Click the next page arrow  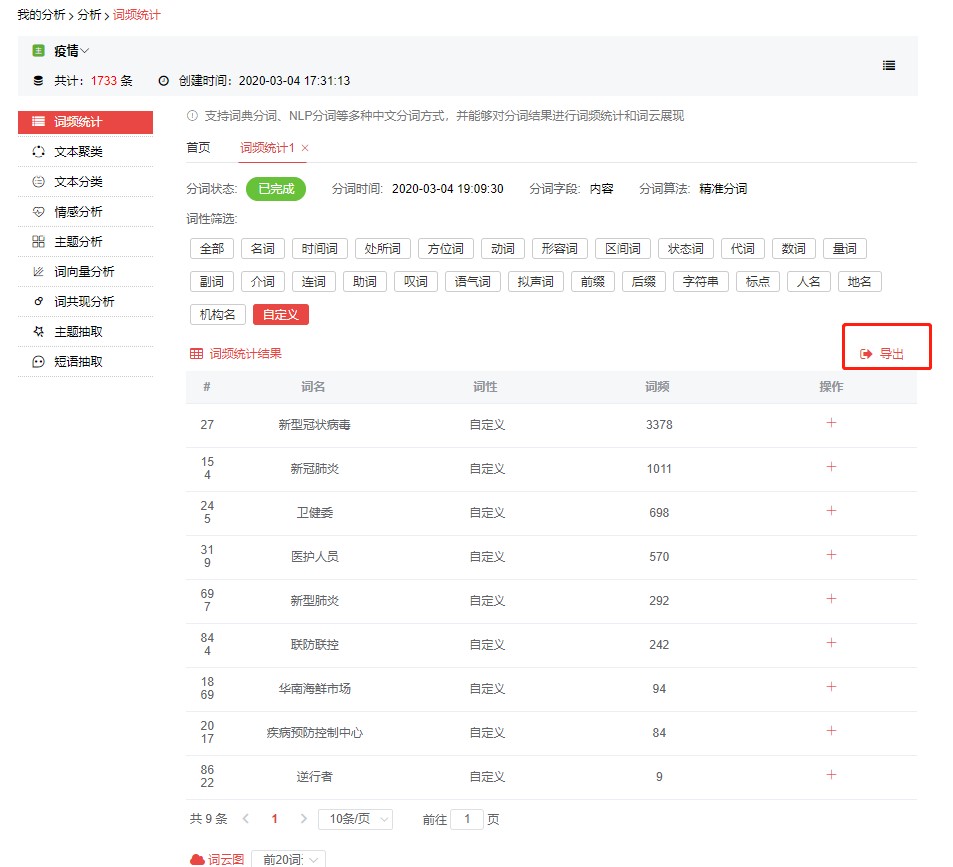(303, 819)
